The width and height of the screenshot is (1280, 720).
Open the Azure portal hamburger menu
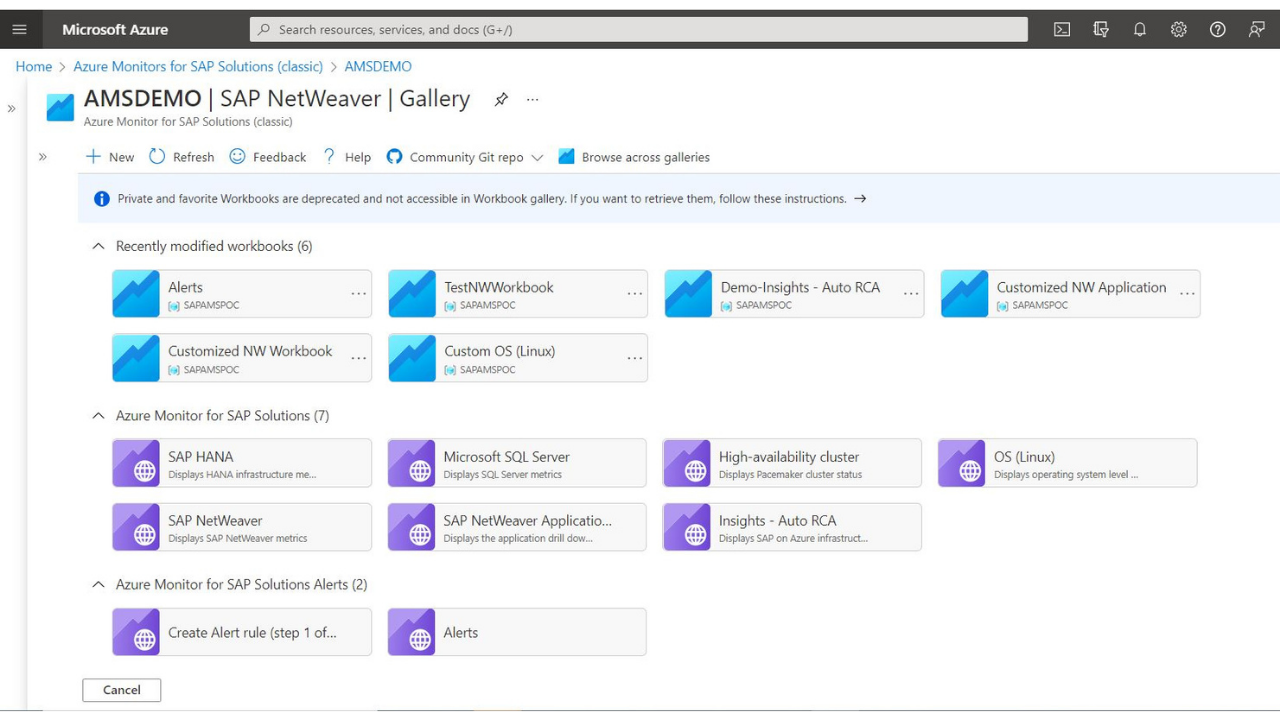(x=19, y=30)
